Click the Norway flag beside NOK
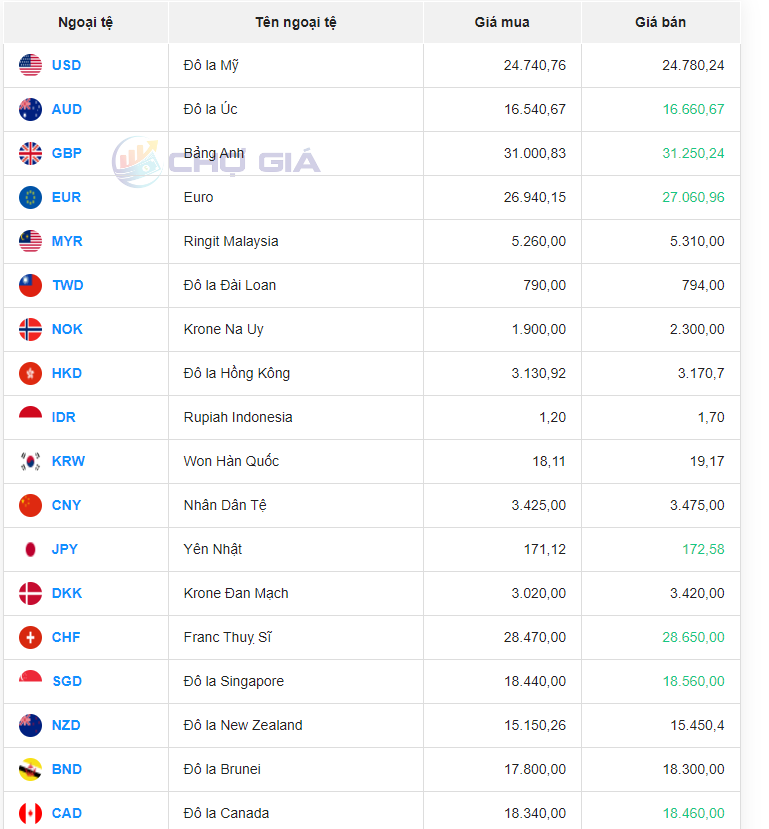 click(30, 329)
